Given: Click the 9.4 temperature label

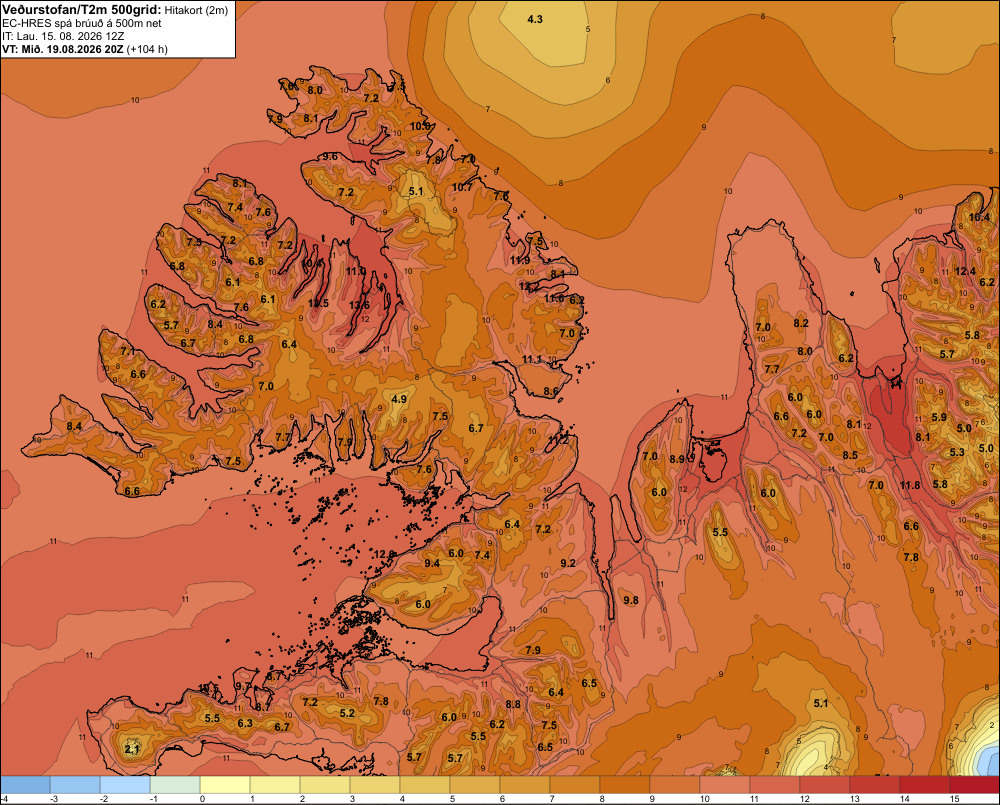Looking at the screenshot, I should tap(432, 563).
